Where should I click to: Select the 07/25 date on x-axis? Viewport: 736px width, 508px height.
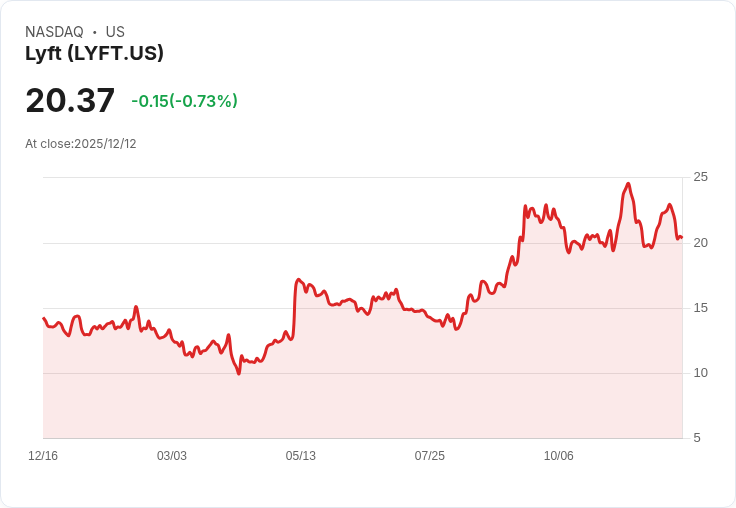click(429, 455)
